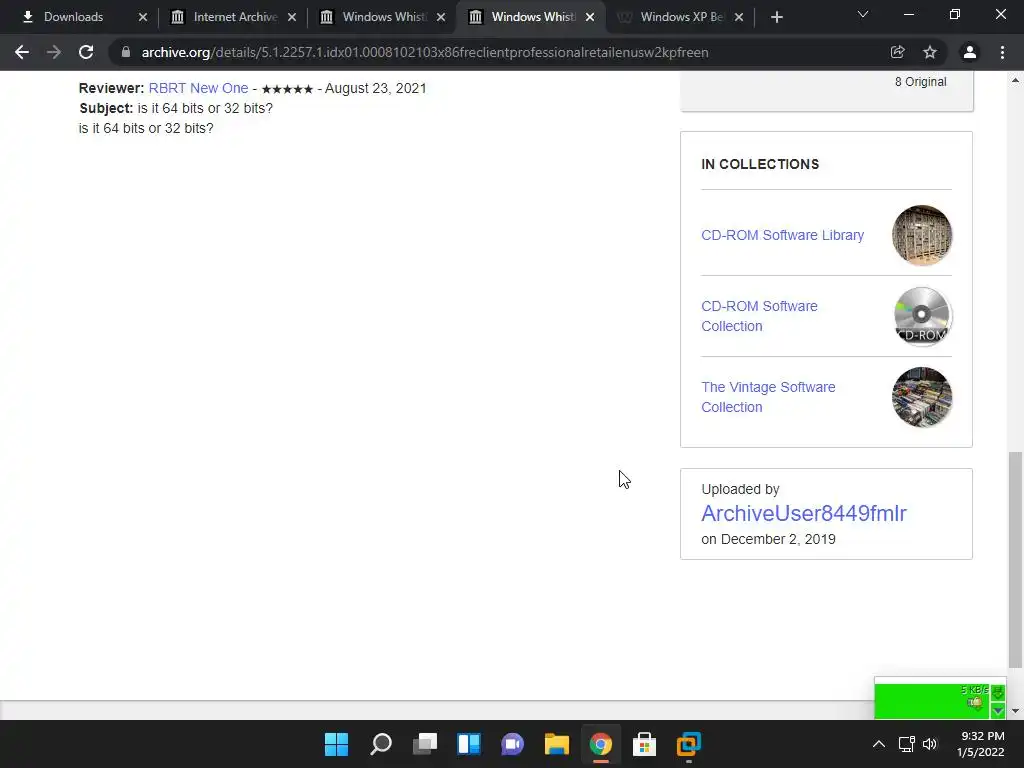The width and height of the screenshot is (1024, 768).
Task: Open VMware app on taskbar
Action: pos(688,744)
